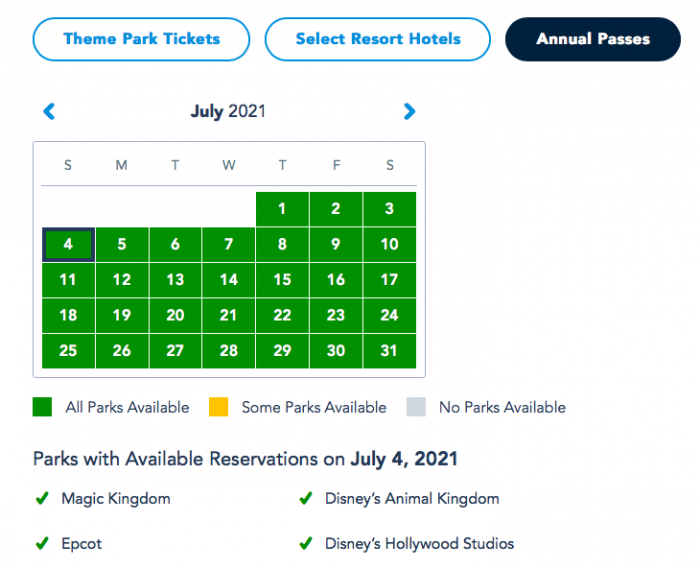Click the checkmark next to Magic Kingdom
Viewport: 700px width, 569px height.
[42, 498]
